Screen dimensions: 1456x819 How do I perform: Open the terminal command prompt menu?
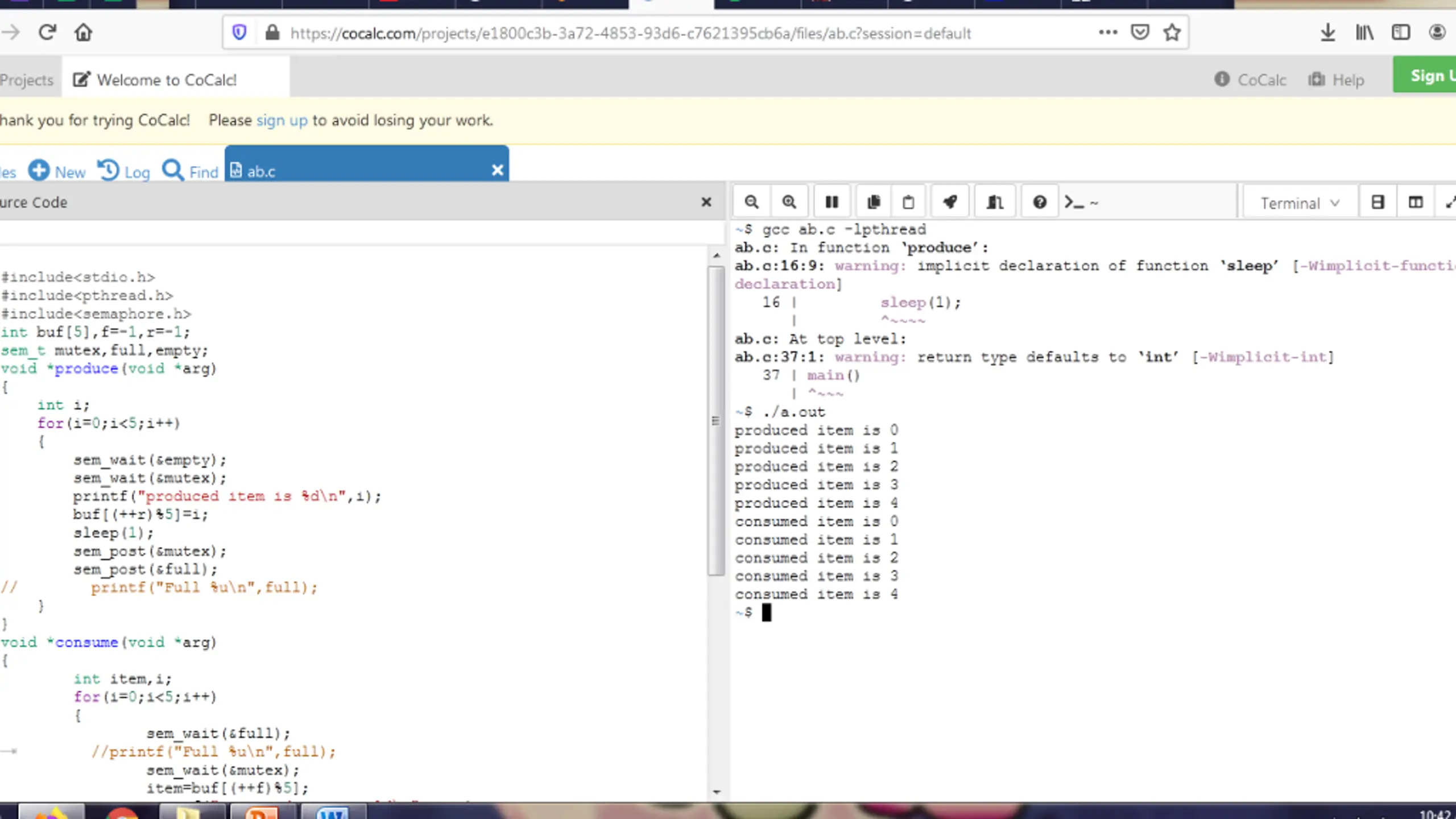coord(1081,202)
